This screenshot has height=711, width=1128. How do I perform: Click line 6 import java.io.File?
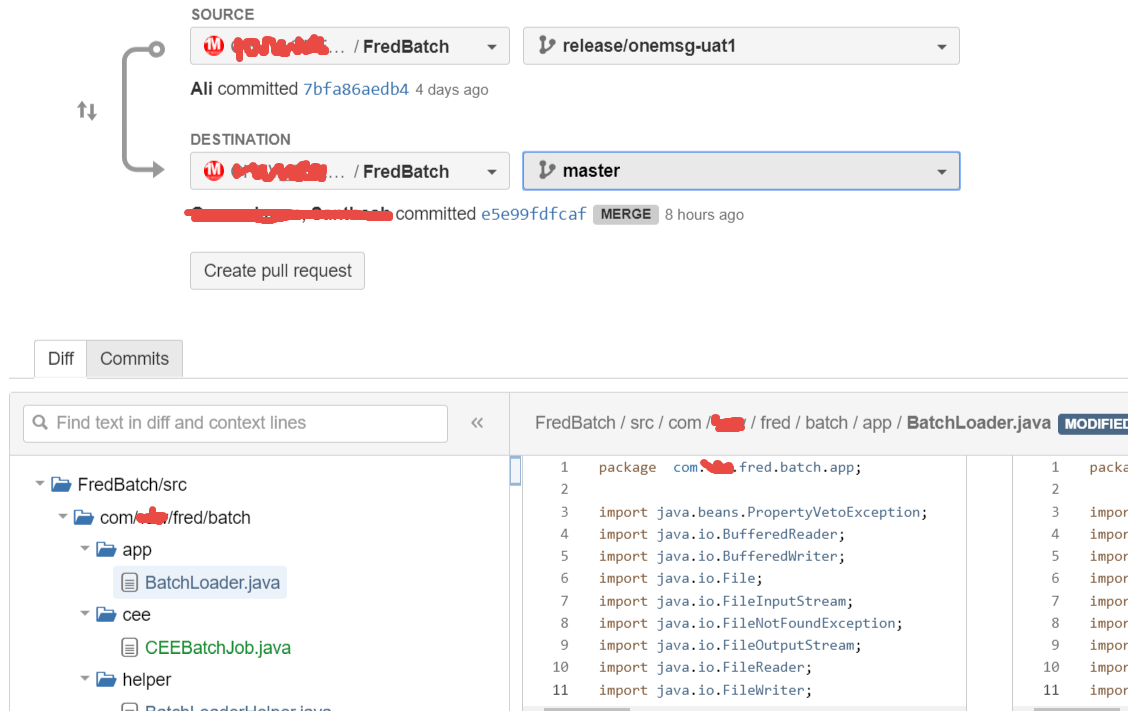pos(681,579)
